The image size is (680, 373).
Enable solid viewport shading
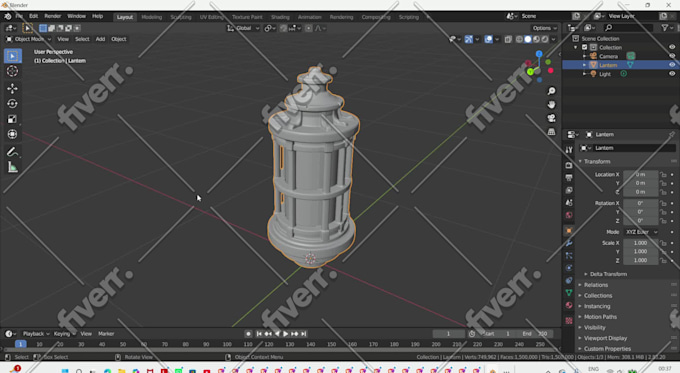pos(528,39)
